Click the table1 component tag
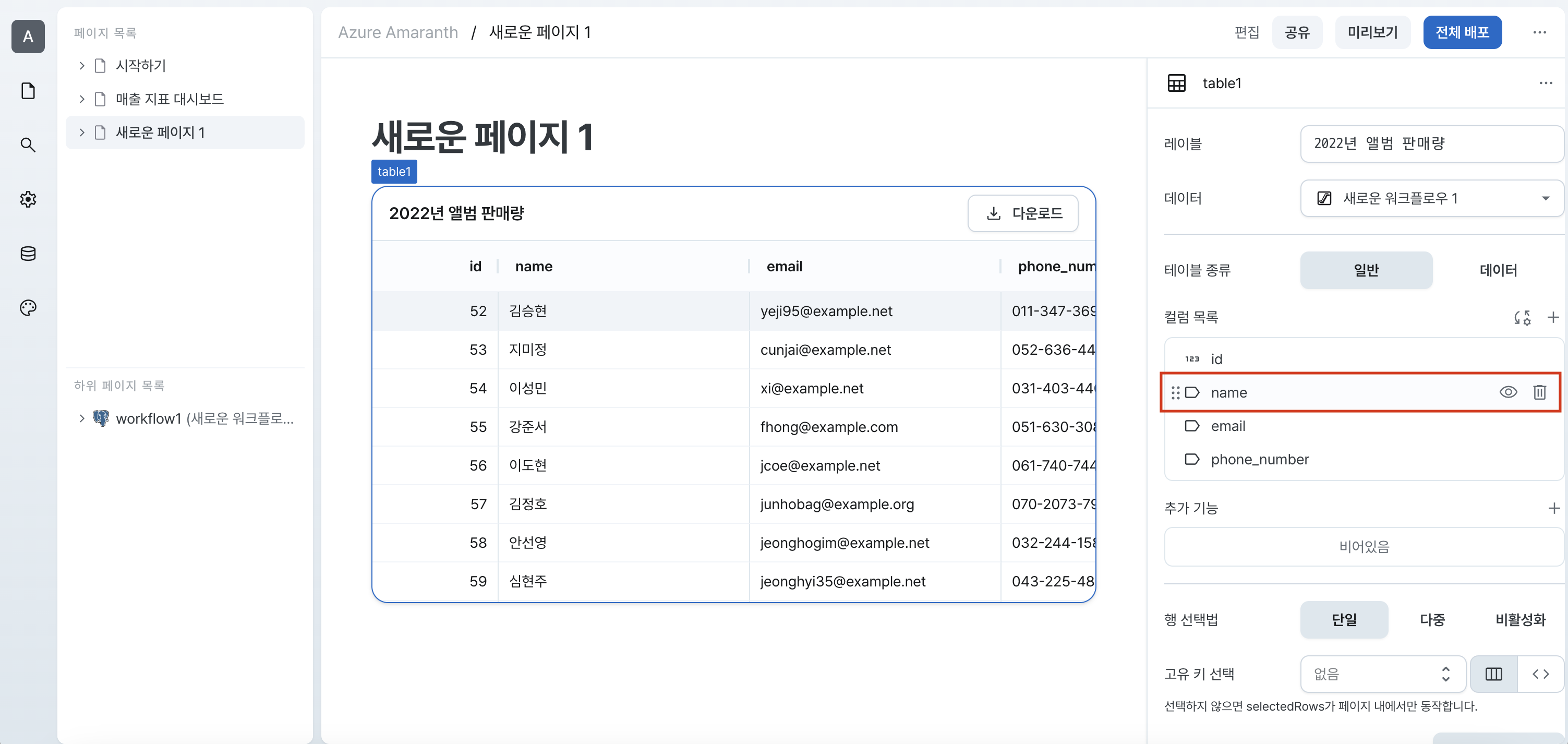The height and width of the screenshot is (744, 1568). (x=394, y=172)
